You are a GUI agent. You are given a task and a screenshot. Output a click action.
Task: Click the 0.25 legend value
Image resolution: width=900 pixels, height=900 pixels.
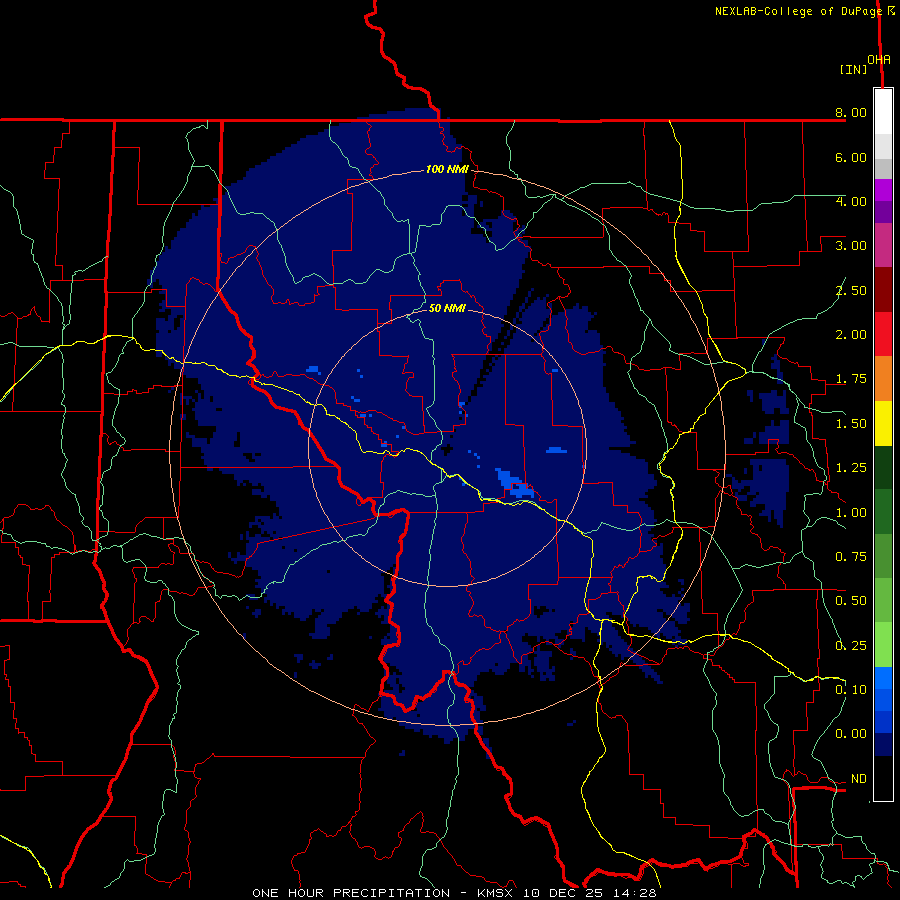click(x=851, y=646)
